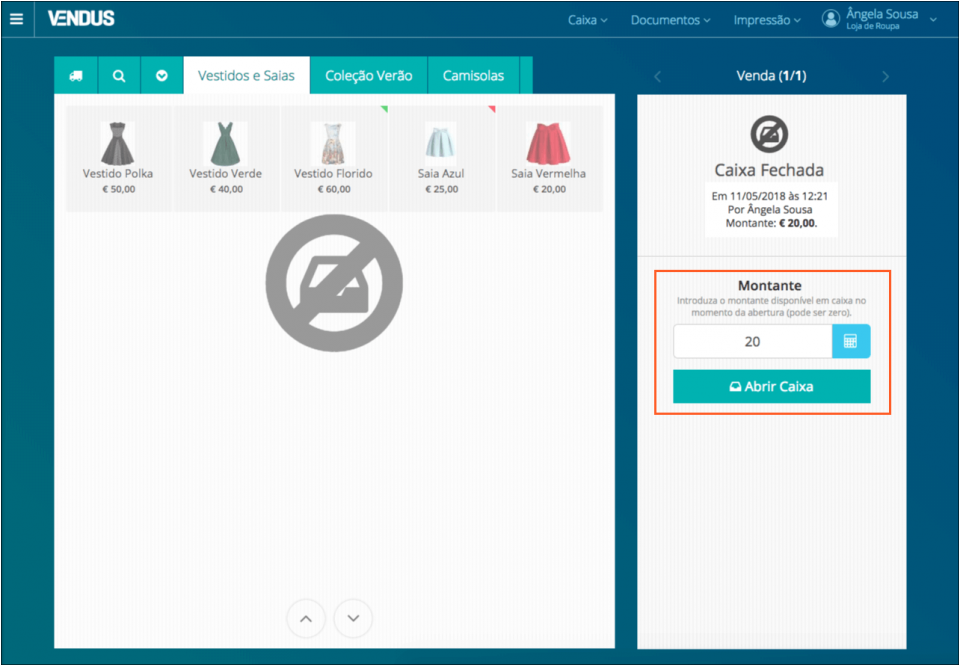Switch to the Camisolas tab

[474, 76]
